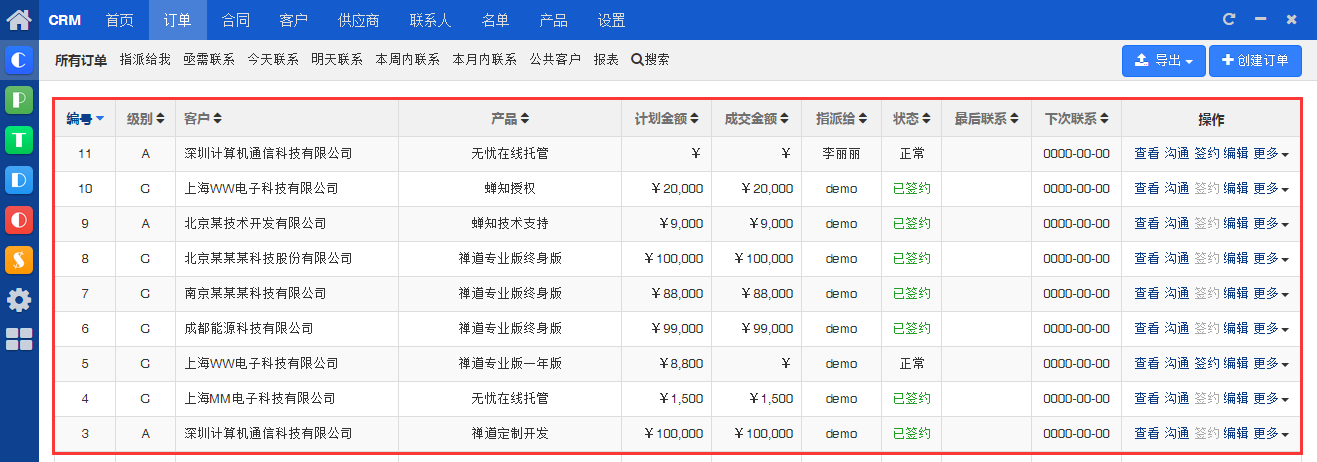
Task: Open the sidebar settings gear icon
Action: coord(19,300)
